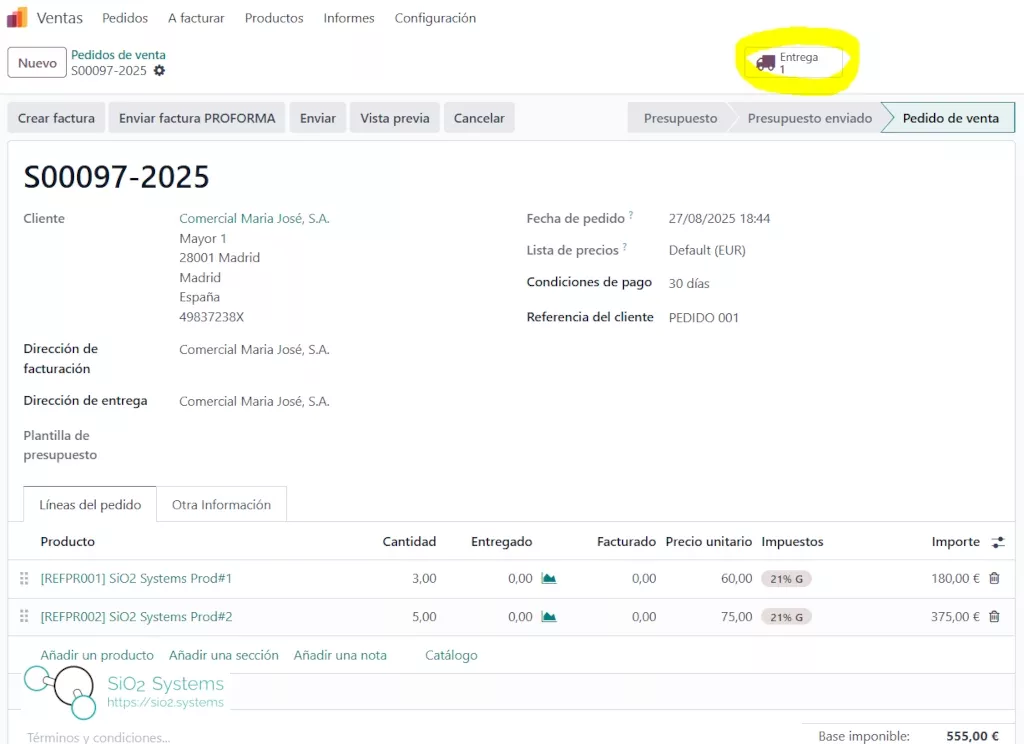The image size is (1024, 744).
Task: Click the Términos y condiciones field
Action: pos(98,737)
